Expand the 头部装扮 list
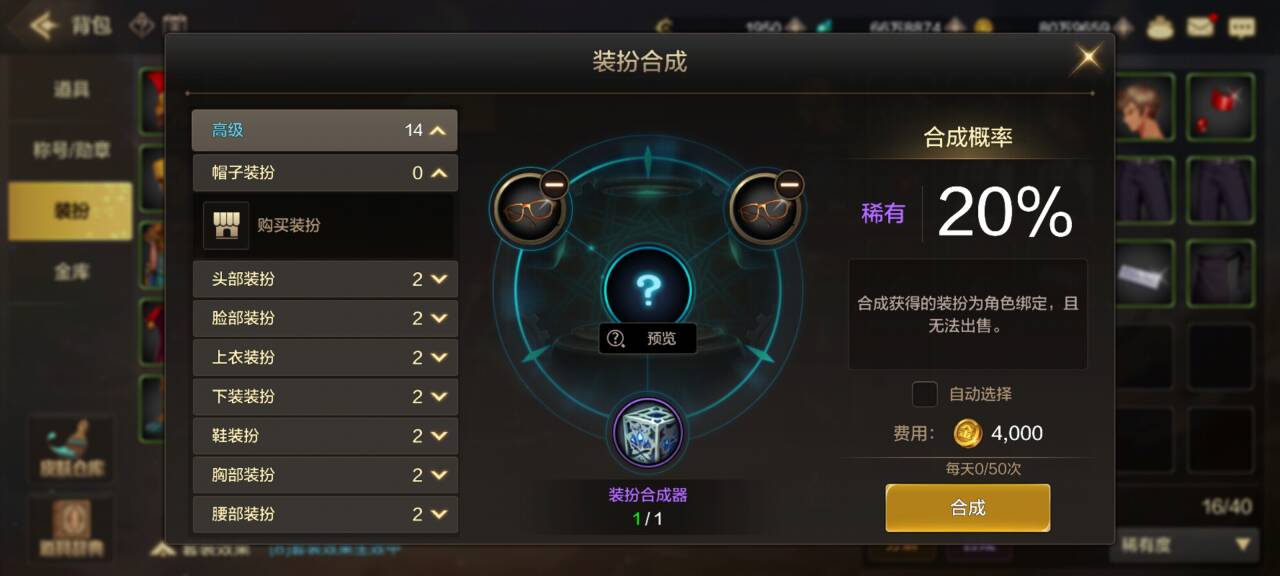 325,279
